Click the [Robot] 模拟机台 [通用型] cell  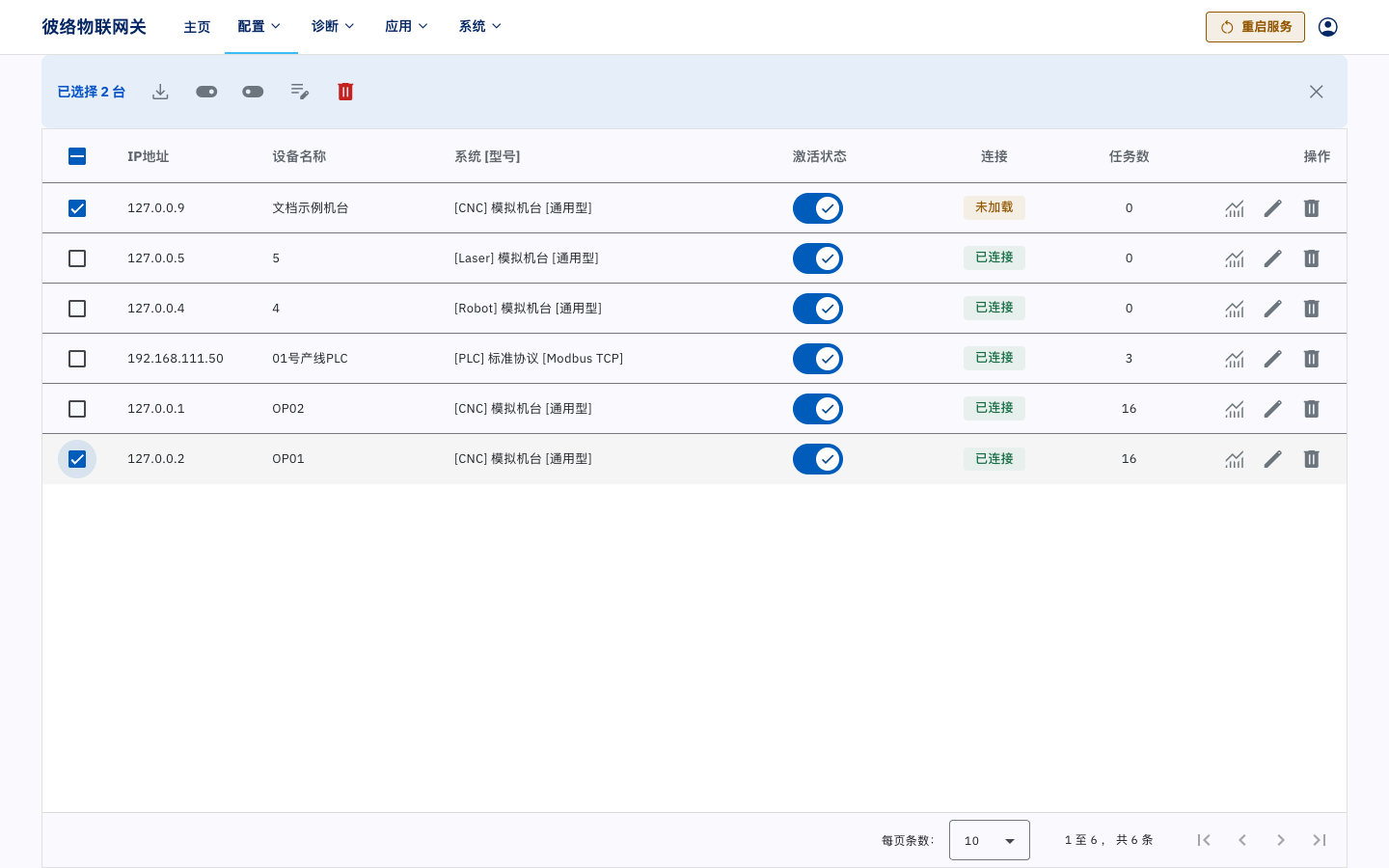point(528,309)
